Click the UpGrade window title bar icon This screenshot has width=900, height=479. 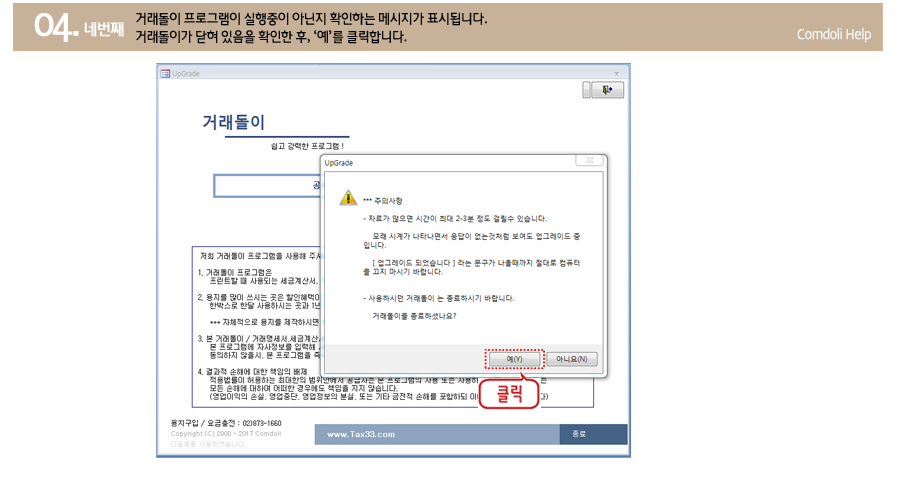[x=165, y=73]
